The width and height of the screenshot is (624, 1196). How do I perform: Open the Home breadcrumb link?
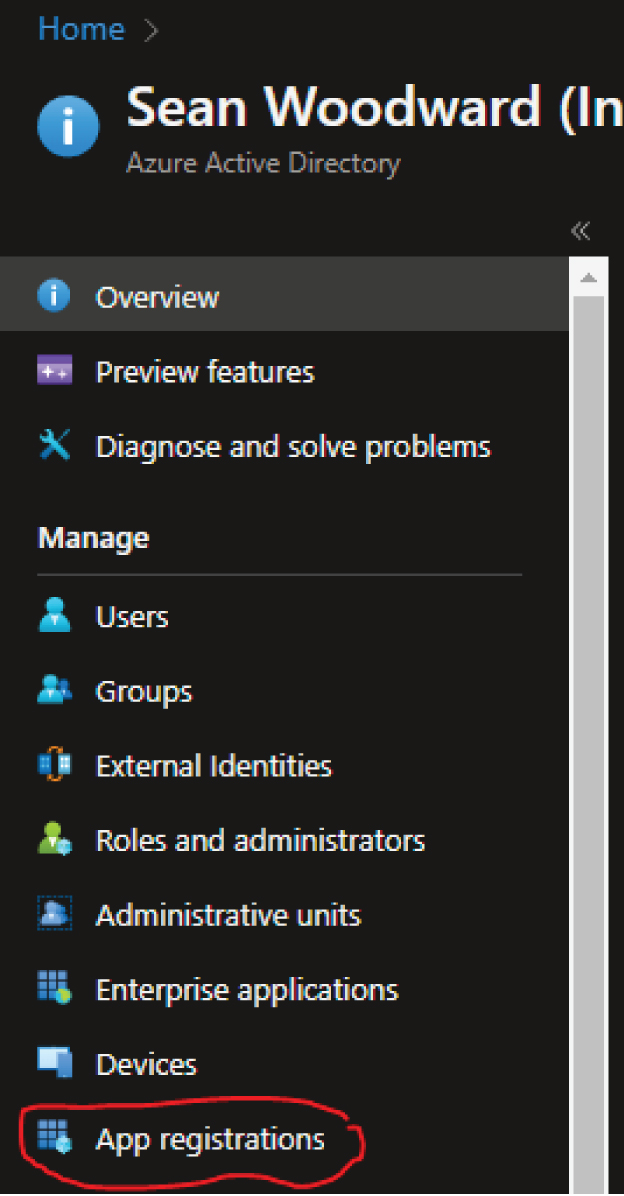click(81, 29)
